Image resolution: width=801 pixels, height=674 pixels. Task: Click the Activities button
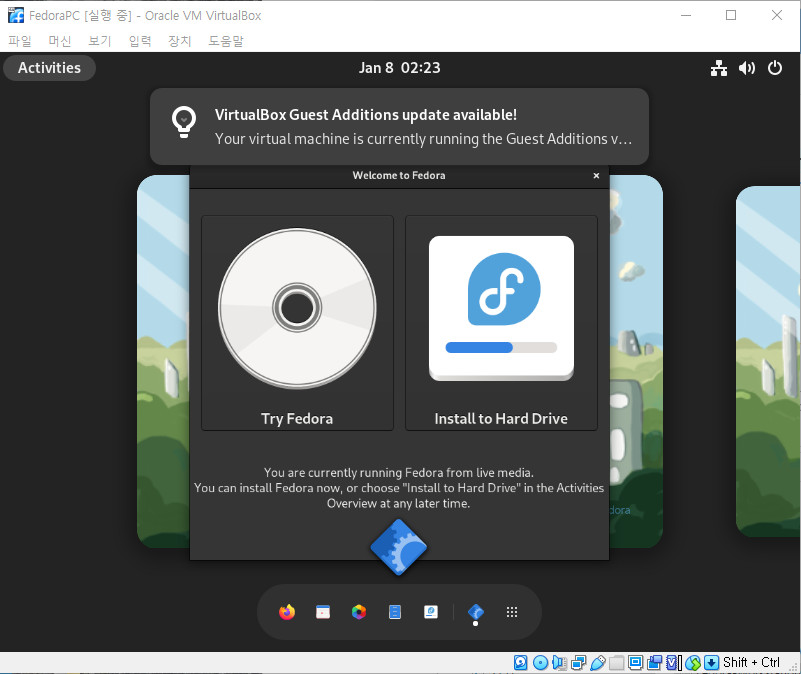pos(50,68)
